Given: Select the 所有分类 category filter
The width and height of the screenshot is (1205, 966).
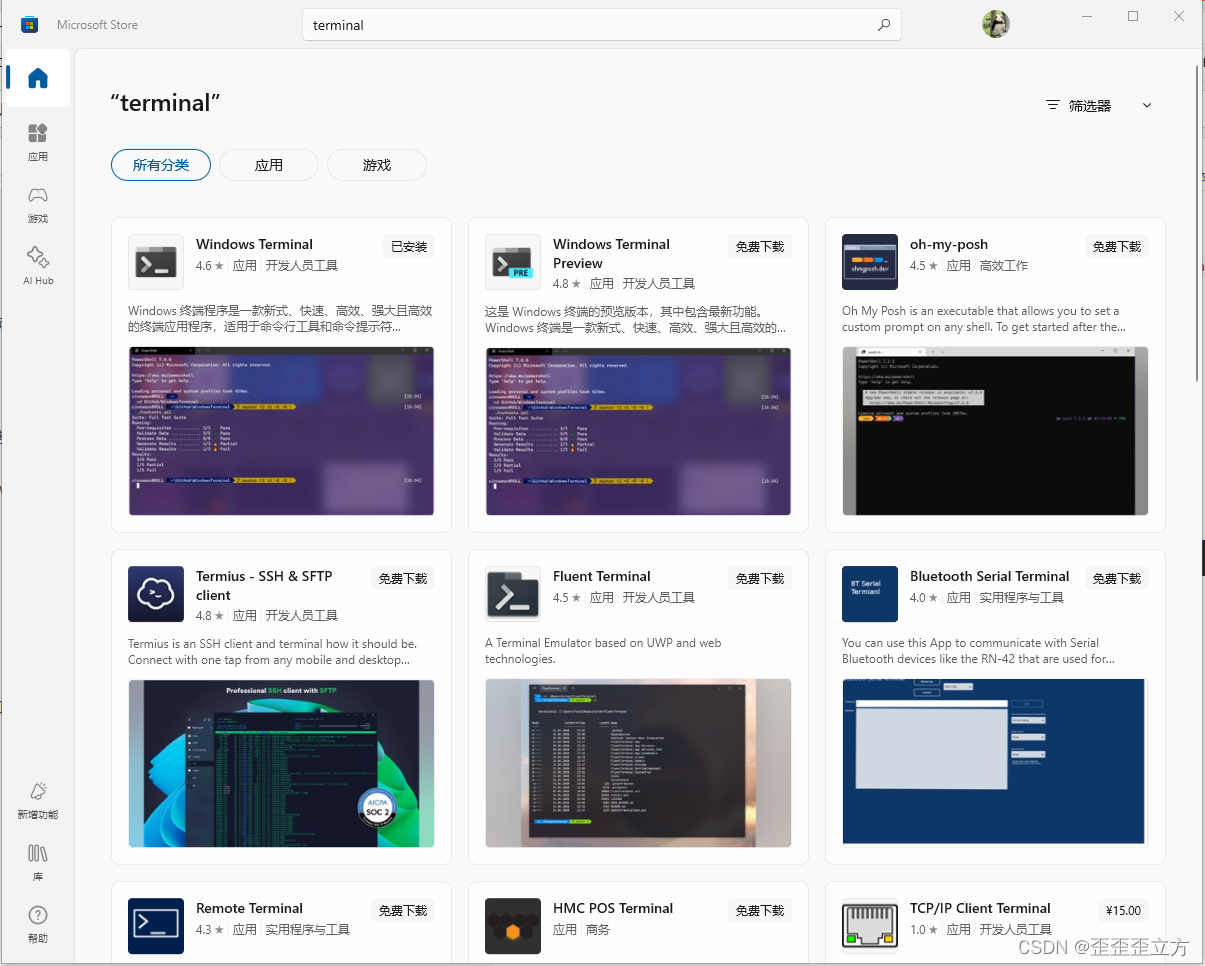Looking at the screenshot, I should point(161,166).
